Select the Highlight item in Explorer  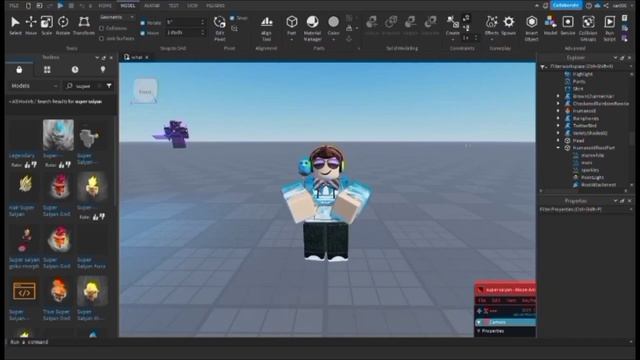pyautogui.click(x=582, y=74)
